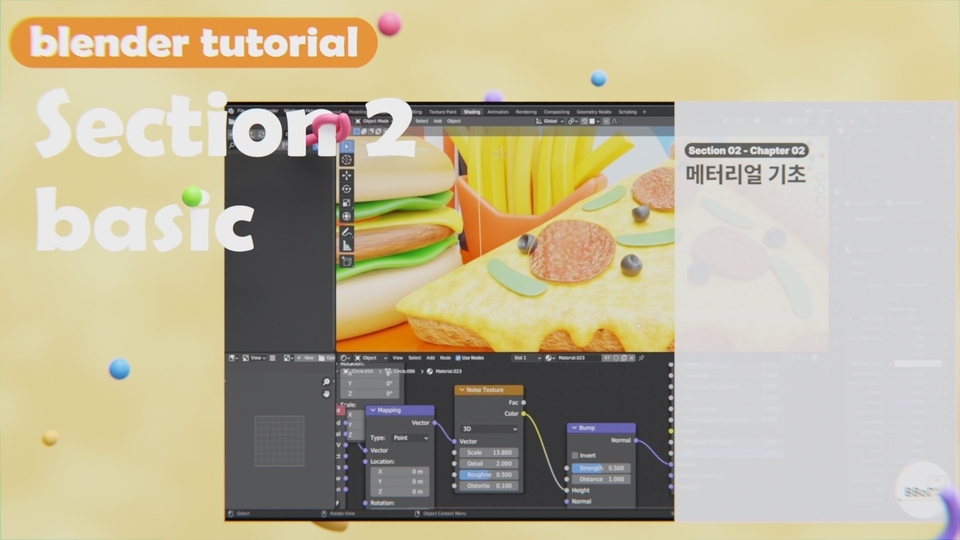Select the Cursor tool in viewport toolbar
The height and width of the screenshot is (540, 960).
pos(347,160)
